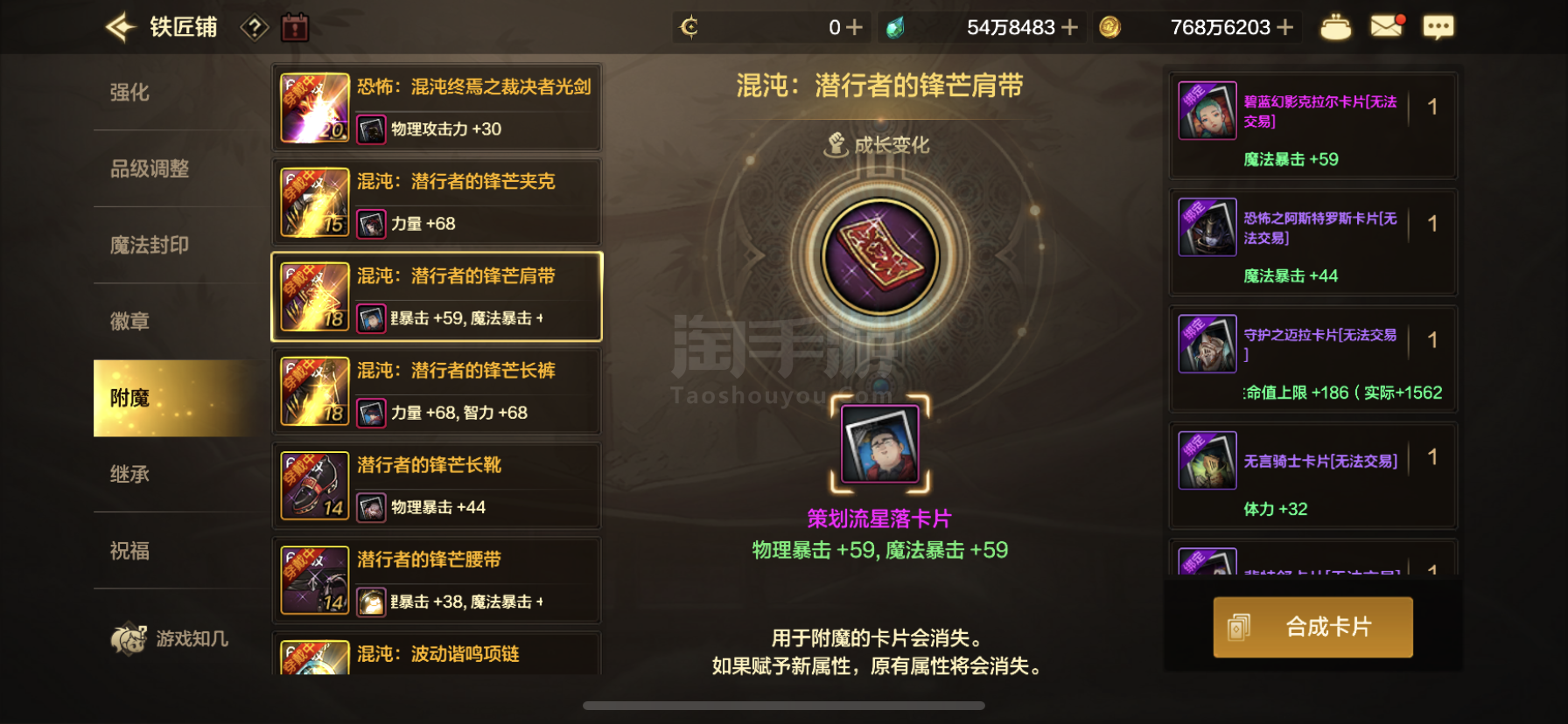Click the 策划流星落卡片 card slot
This screenshot has width=1568, height=724.
click(879, 444)
